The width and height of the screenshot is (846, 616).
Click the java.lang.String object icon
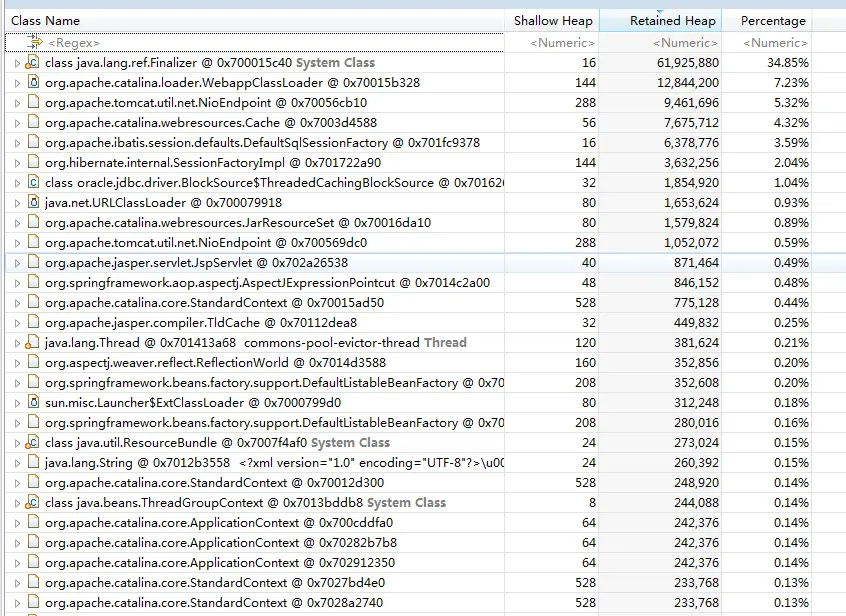pyautogui.click(x=33, y=462)
